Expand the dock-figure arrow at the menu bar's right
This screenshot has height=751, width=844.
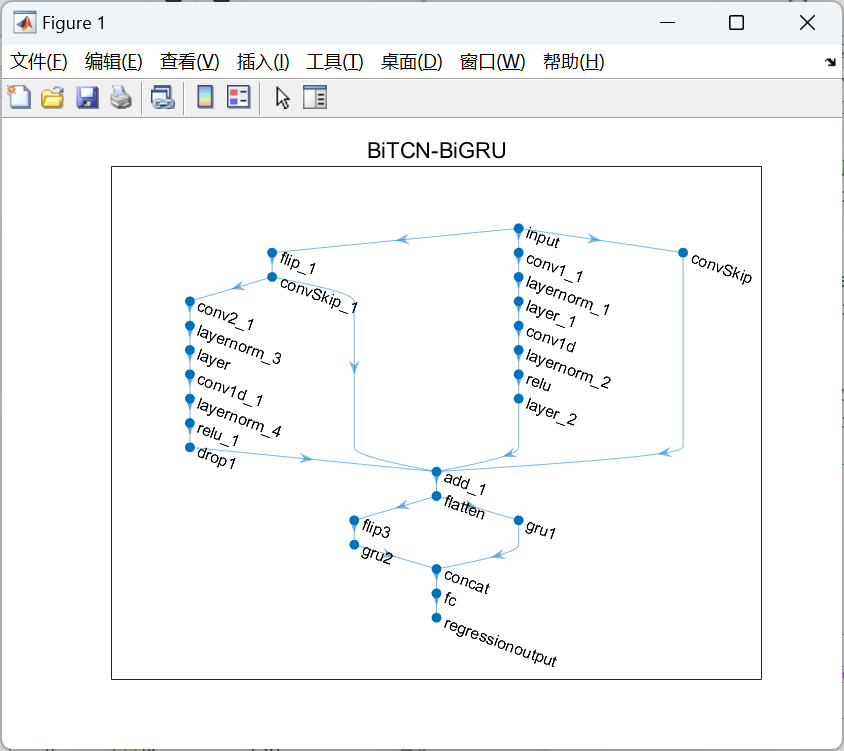pos(830,61)
